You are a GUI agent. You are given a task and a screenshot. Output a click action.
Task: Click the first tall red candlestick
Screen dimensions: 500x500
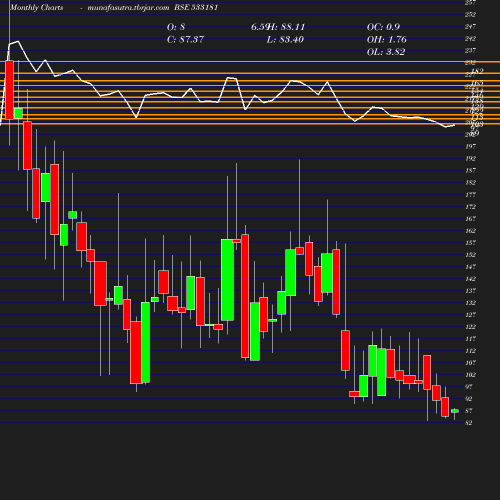[x=9, y=90]
